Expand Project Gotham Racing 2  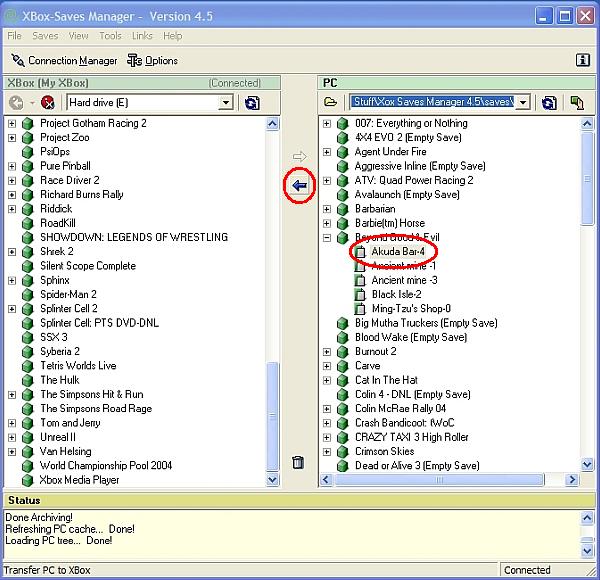(x=12, y=124)
